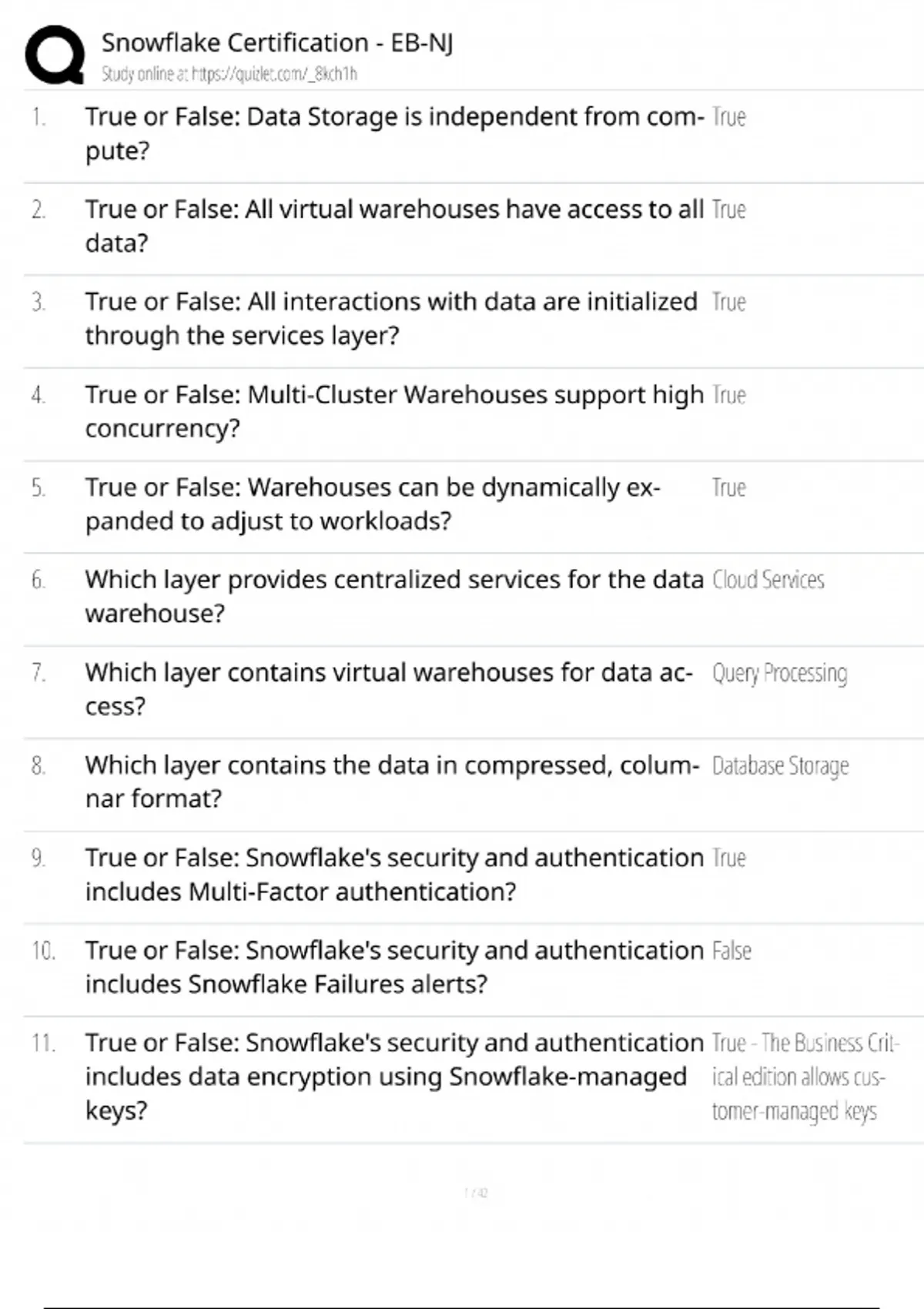This screenshot has height=1309, width=924.
Task: Select question 11 about Snowflake-managed keys
Action: point(393,1076)
